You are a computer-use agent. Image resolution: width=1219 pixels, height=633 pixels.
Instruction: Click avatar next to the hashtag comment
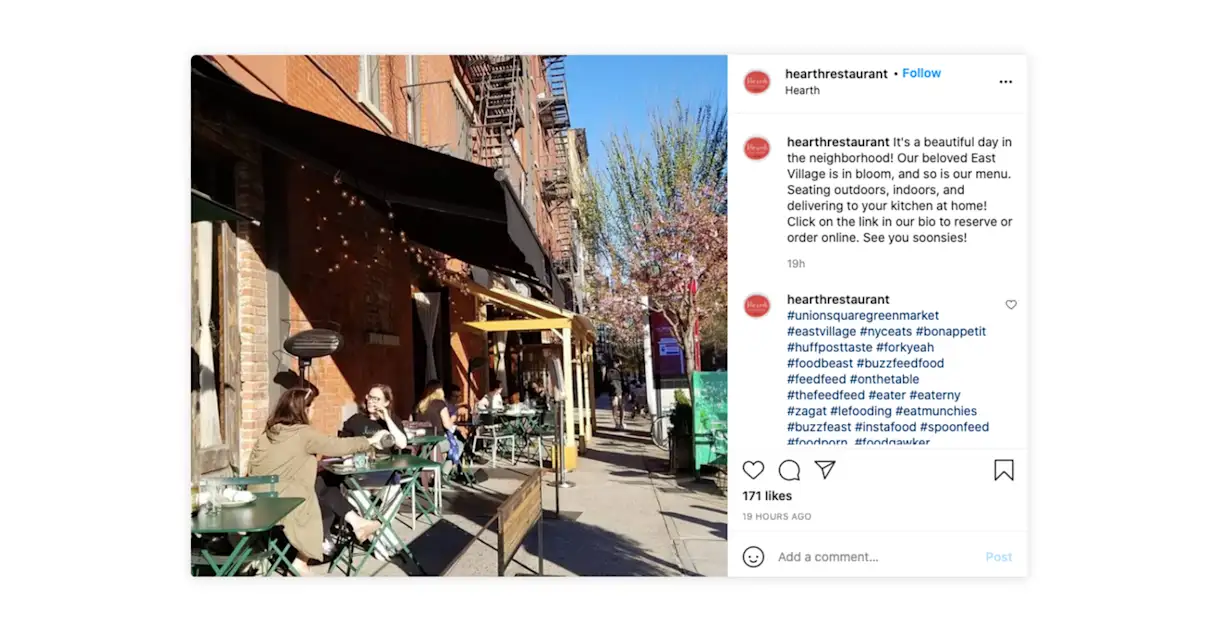click(x=757, y=305)
